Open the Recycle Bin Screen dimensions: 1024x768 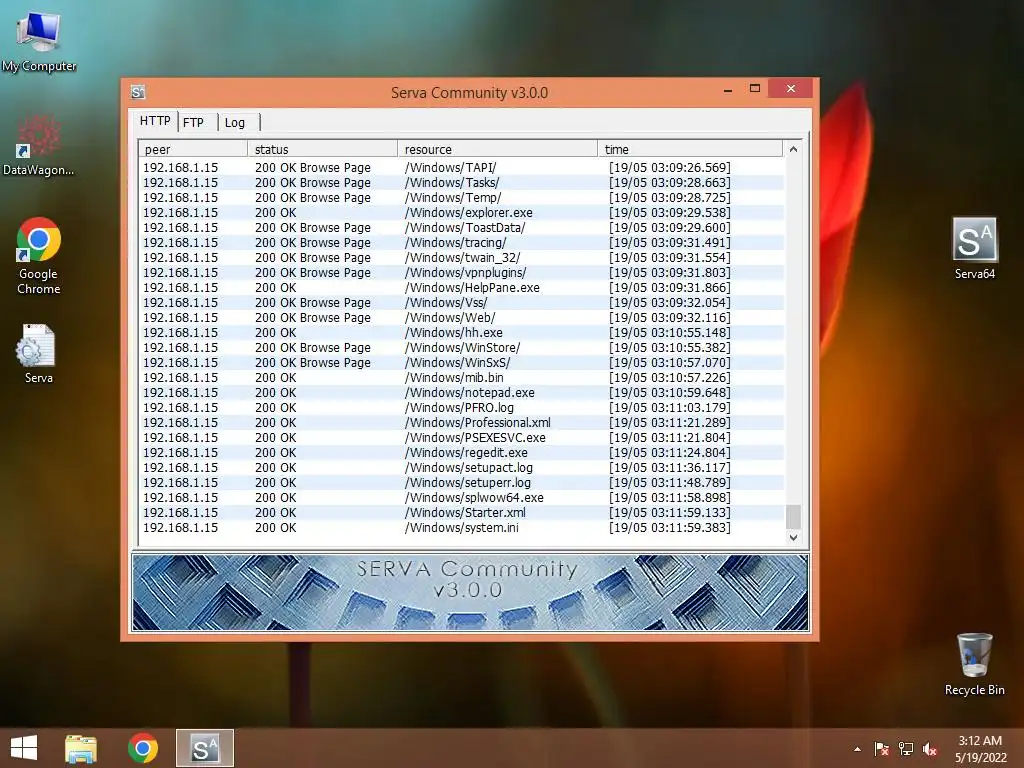tap(974, 664)
